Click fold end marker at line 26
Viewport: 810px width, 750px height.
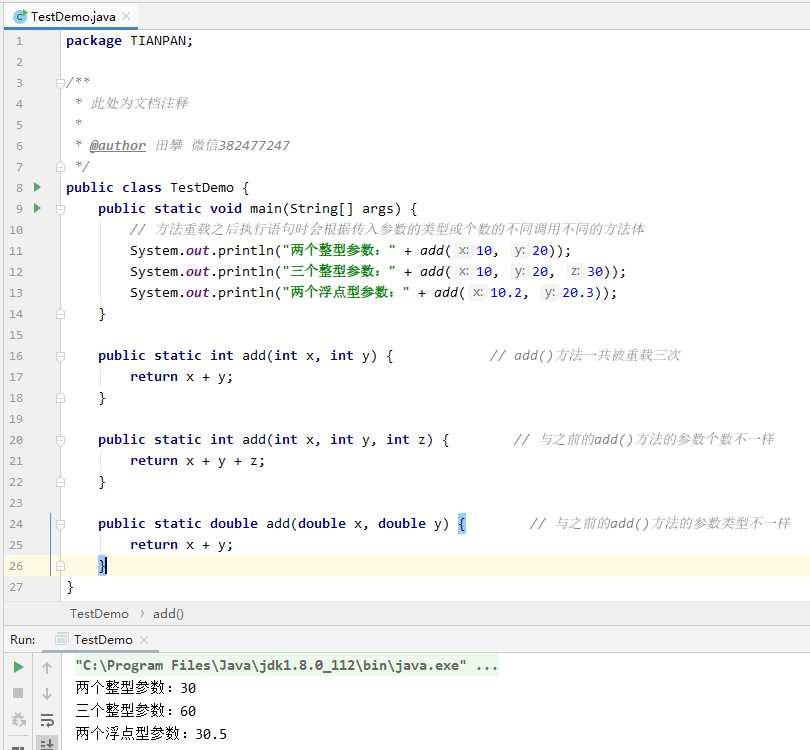[60, 566]
